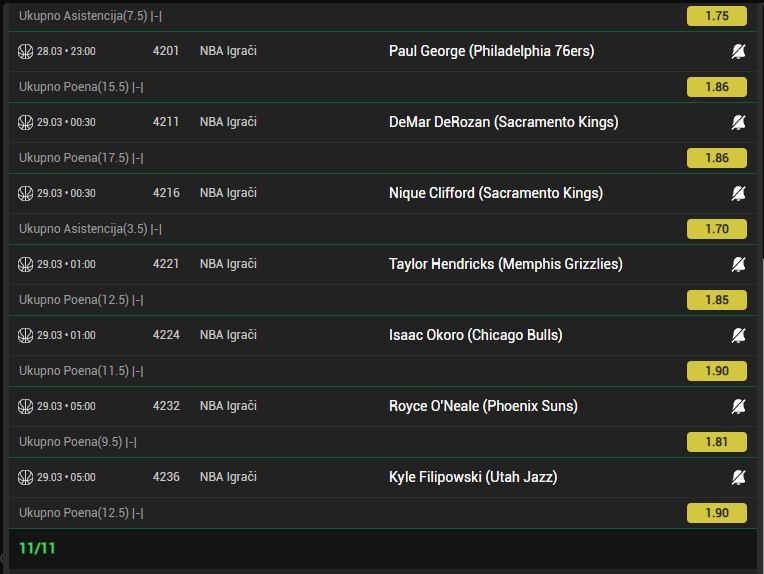Click the basketball icon next to Nique Clifford's event
This screenshot has height=574, width=764.
coord(26,193)
